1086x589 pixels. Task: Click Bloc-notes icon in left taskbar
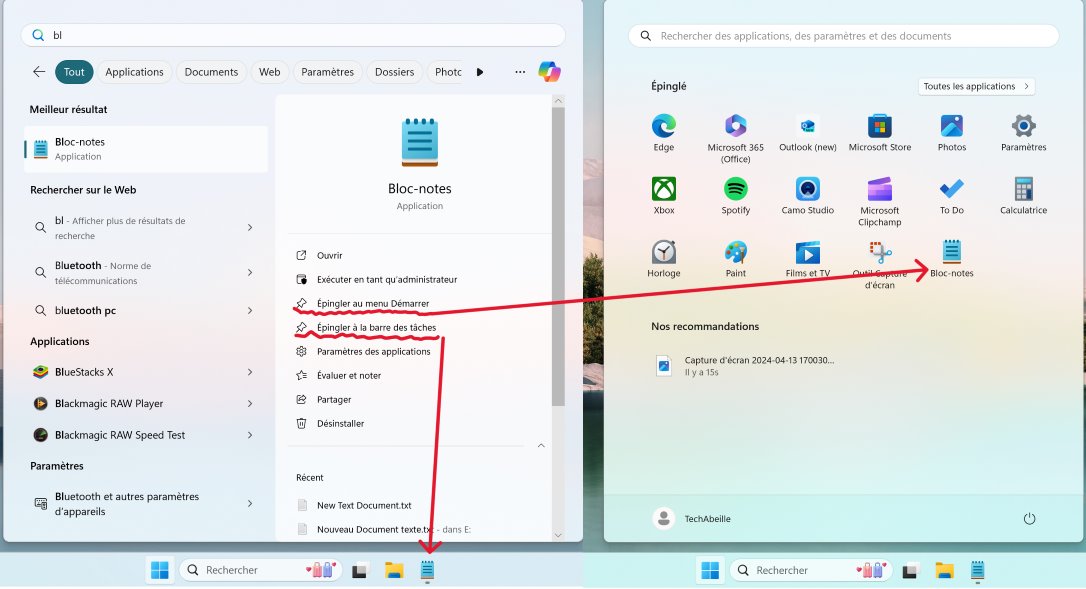(x=427, y=570)
